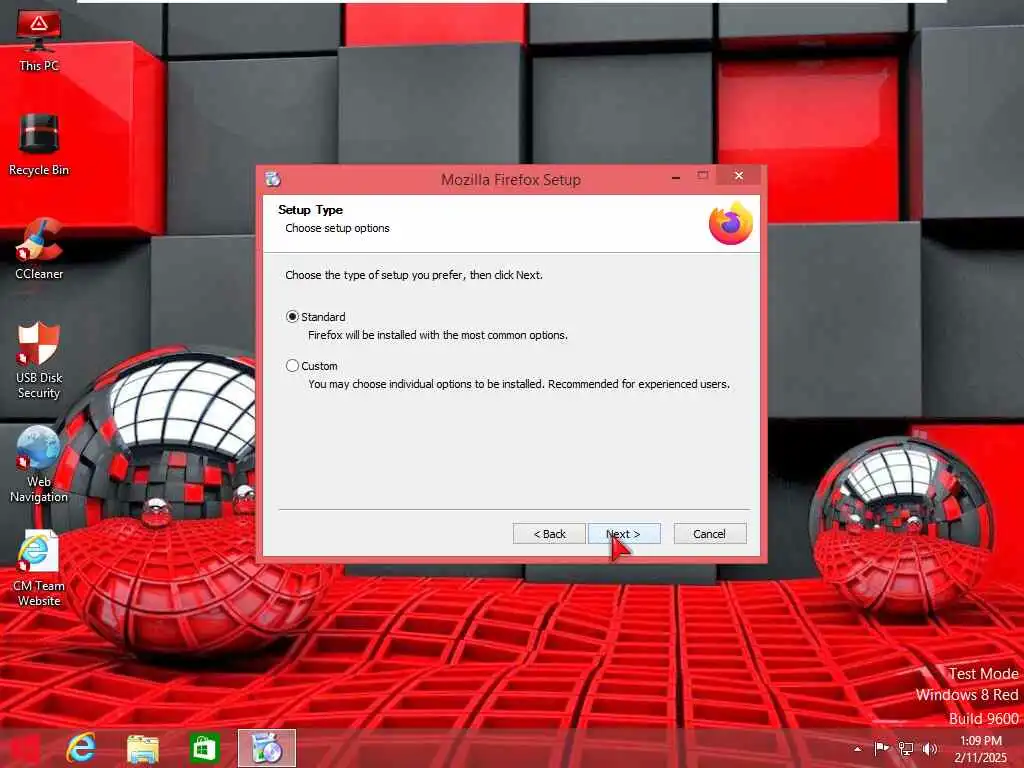Click Next to continue setup

click(624, 534)
